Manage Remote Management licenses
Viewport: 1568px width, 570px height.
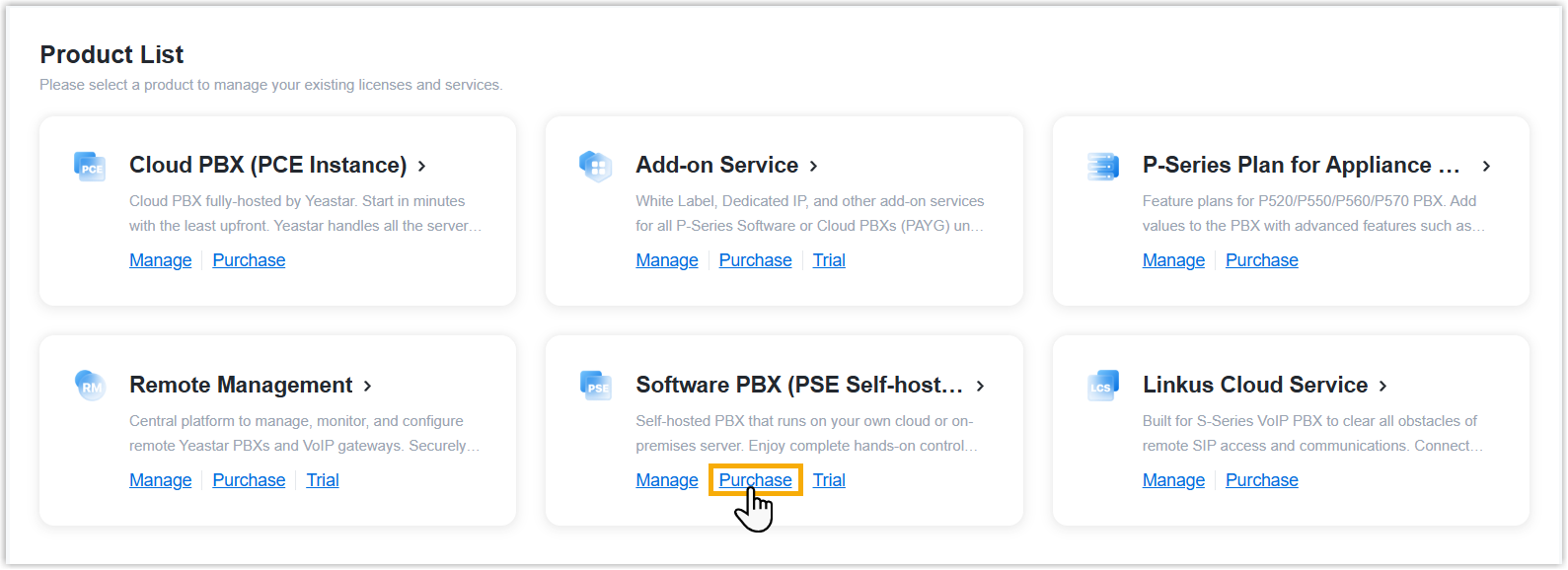(x=161, y=480)
